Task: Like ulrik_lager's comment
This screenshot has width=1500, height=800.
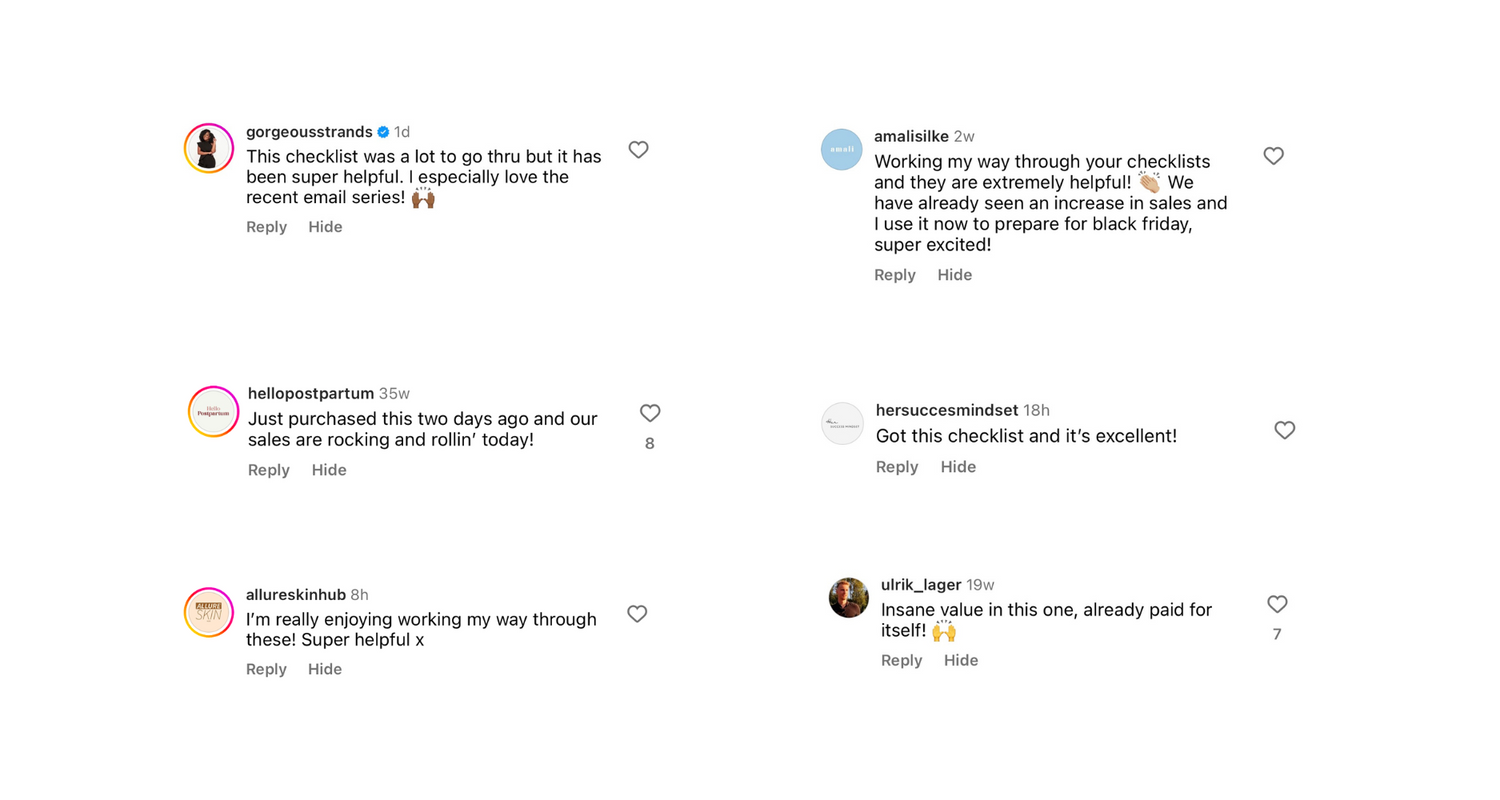Action: 1277,604
